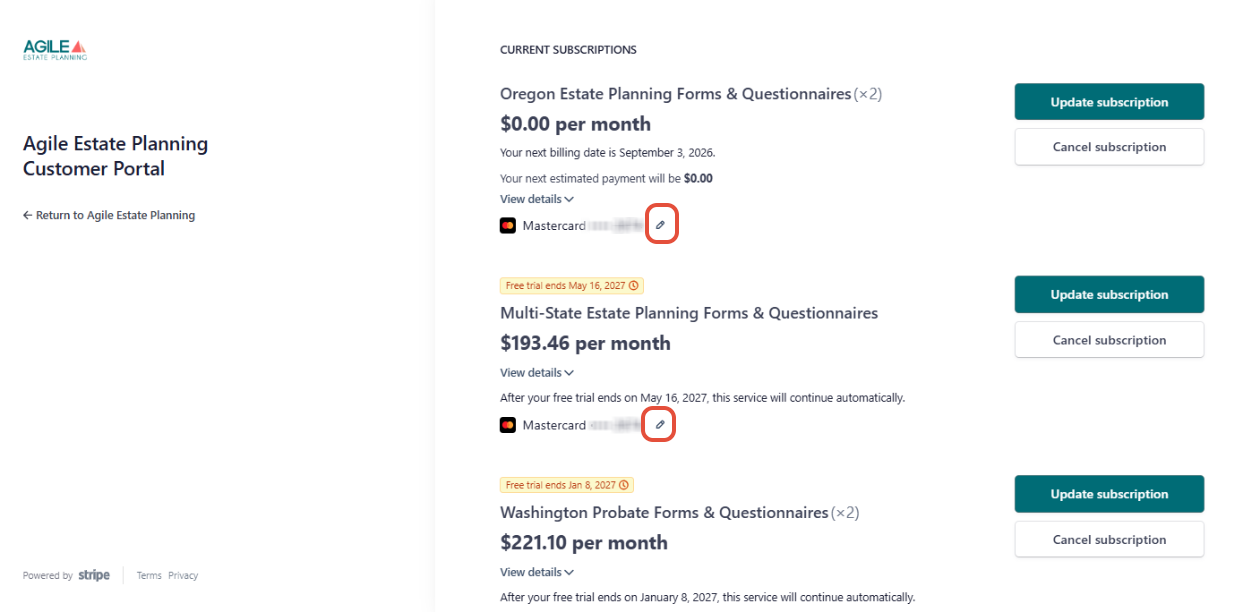Edit Mastercard for Oregon Estate Planning subscription
1243x612 pixels.
(x=660, y=225)
